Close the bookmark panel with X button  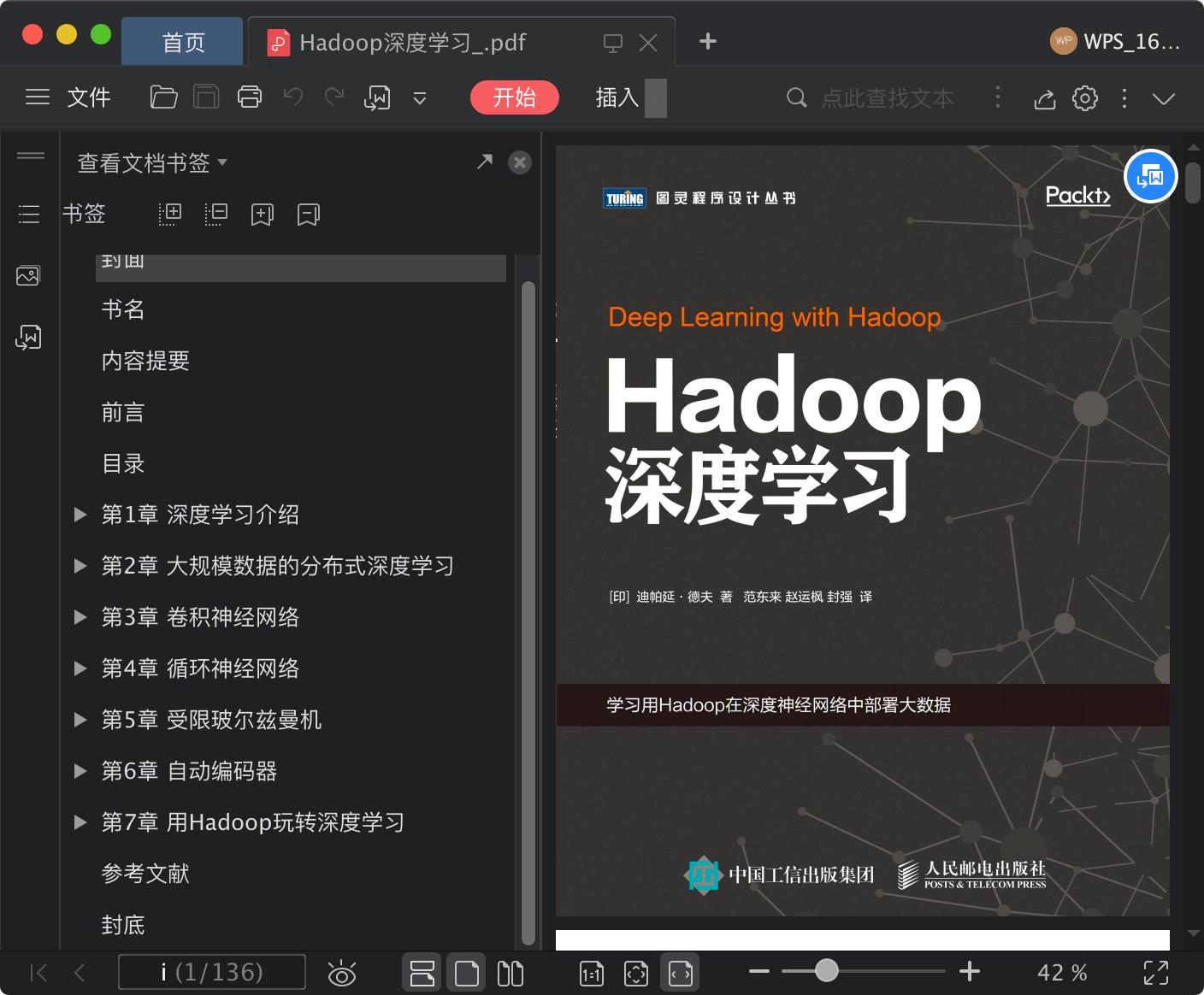click(520, 162)
